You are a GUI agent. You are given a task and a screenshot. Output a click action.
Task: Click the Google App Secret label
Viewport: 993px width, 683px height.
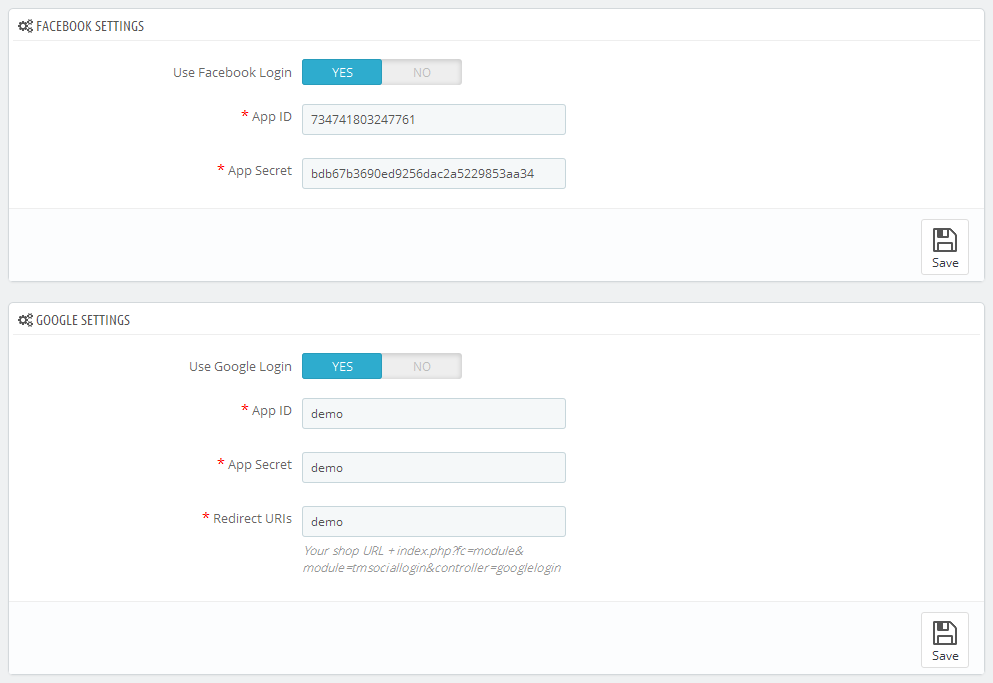[260, 465]
